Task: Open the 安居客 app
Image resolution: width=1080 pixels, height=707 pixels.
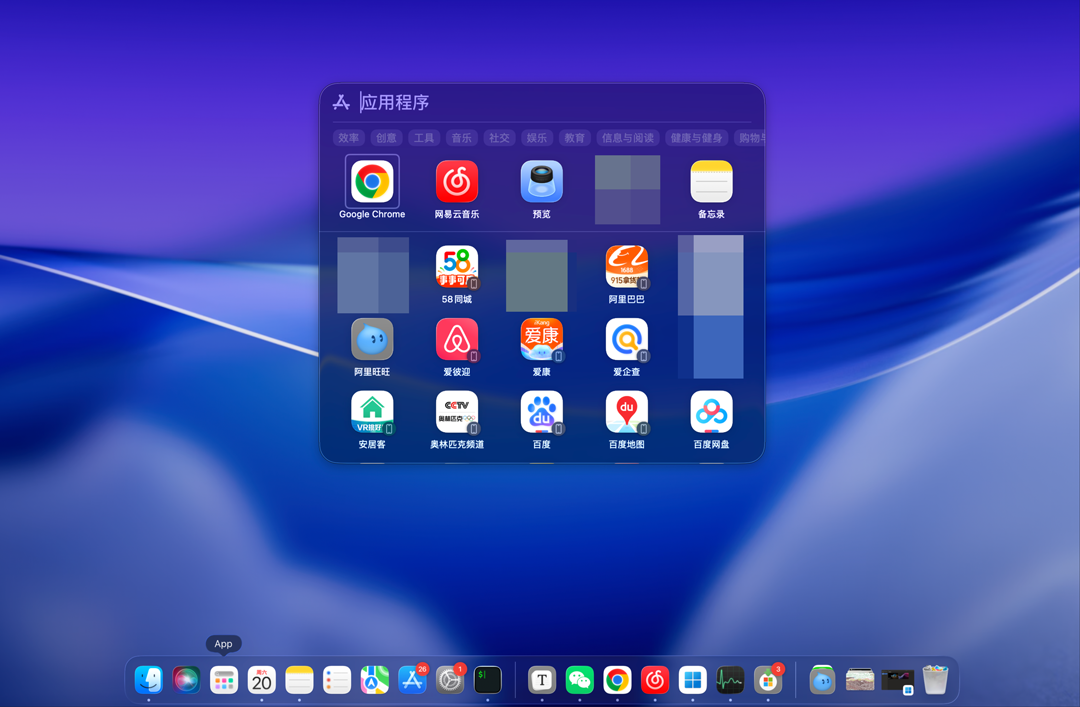Action: pos(372,412)
